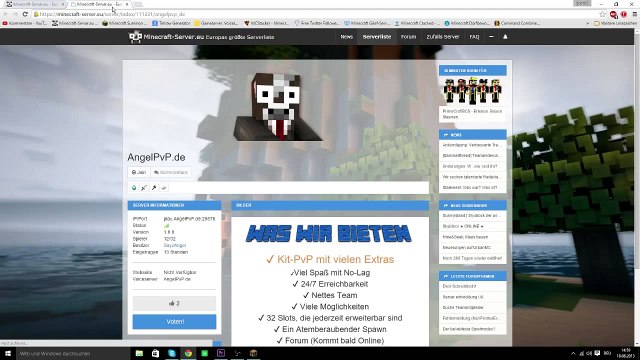Open the Store icon in the taskbar
640x360 pixels.
[156, 353]
